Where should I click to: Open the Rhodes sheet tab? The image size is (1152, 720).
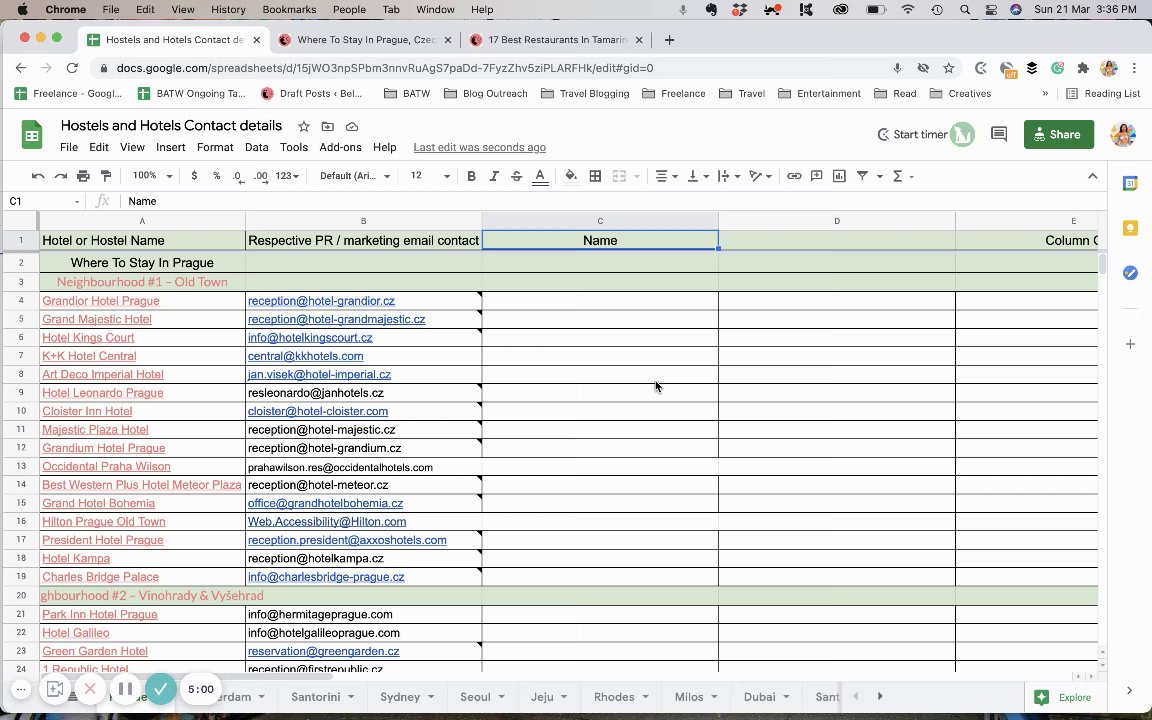[x=621, y=697]
